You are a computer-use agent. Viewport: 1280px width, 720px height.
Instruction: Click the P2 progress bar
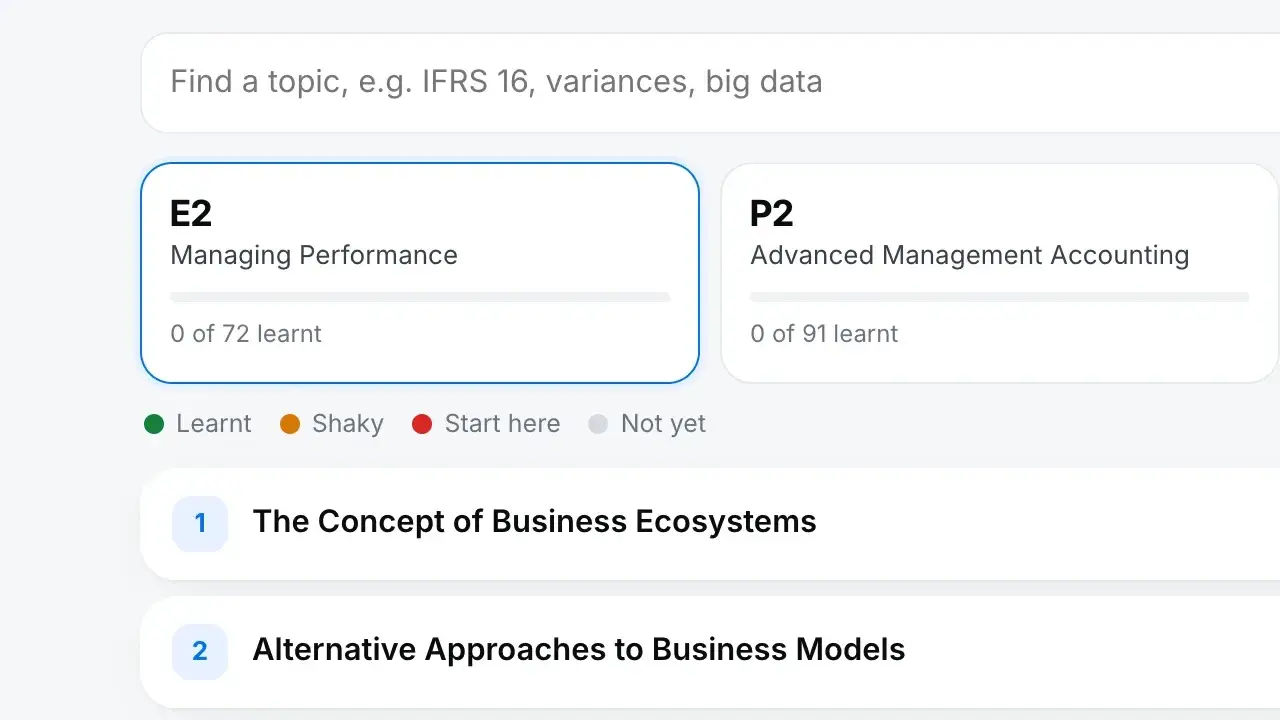click(1000, 297)
